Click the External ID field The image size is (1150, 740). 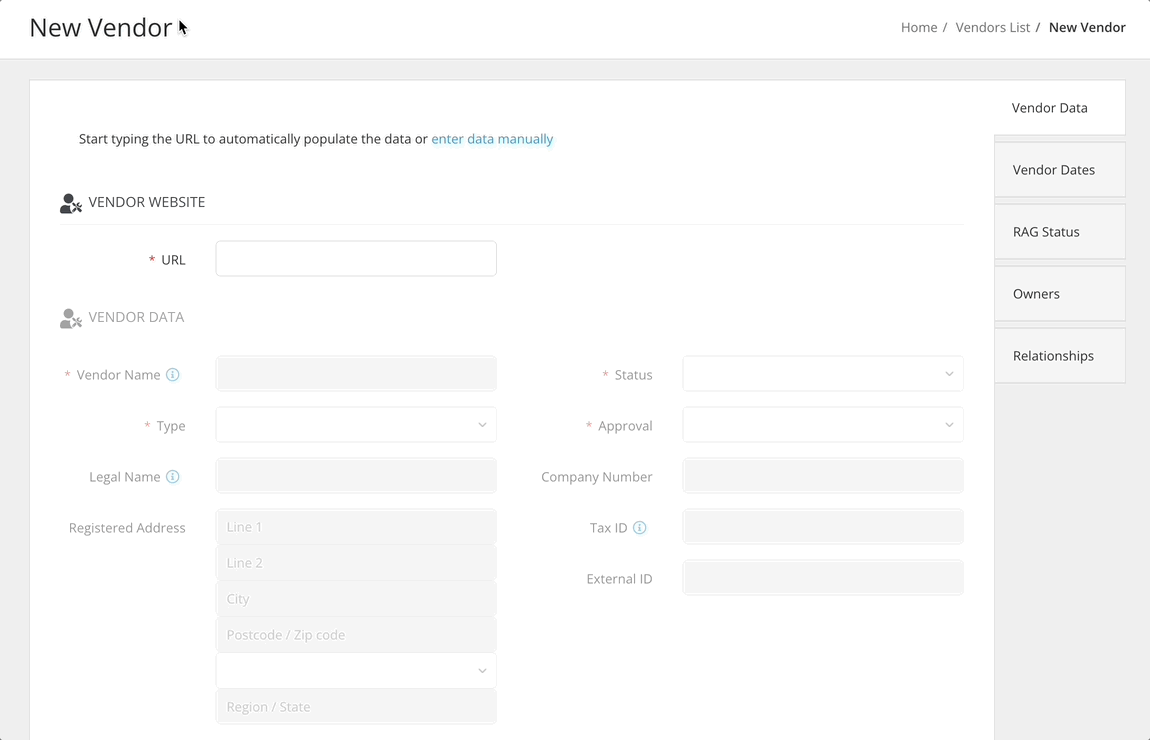click(x=822, y=578)
